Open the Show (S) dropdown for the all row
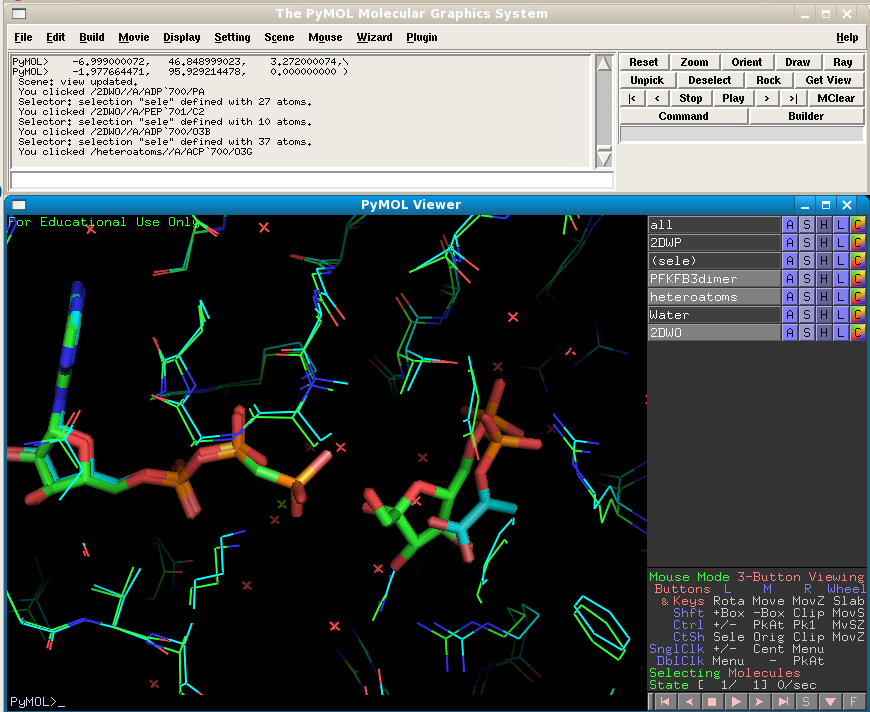 807,225
